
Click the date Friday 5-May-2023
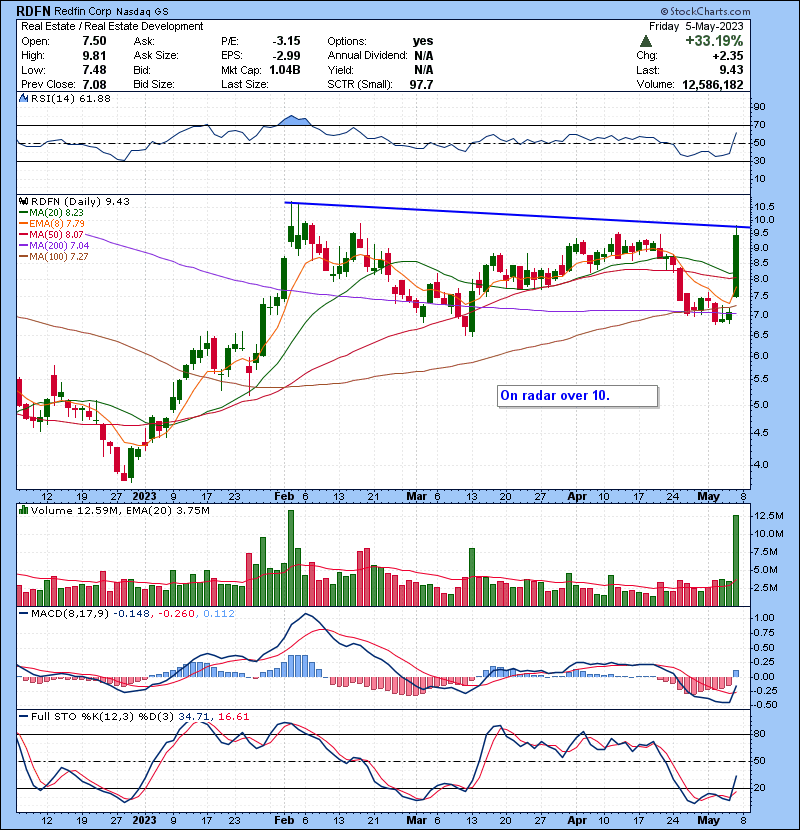[x=696, y=26]
